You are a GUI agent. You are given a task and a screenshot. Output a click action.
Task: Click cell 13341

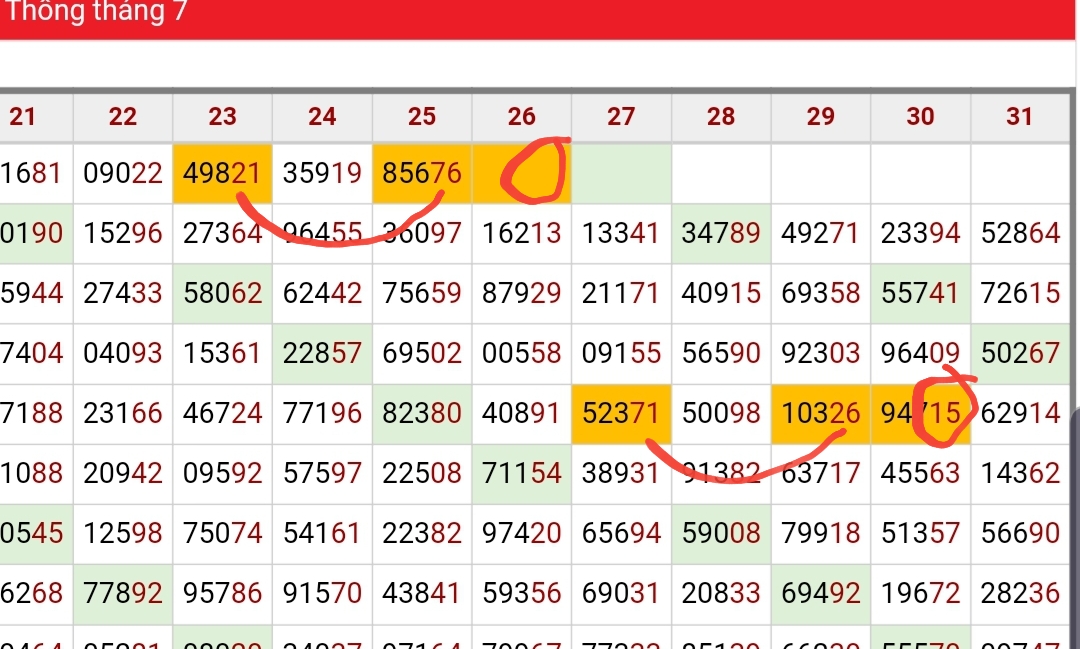[x=621, y=234]
